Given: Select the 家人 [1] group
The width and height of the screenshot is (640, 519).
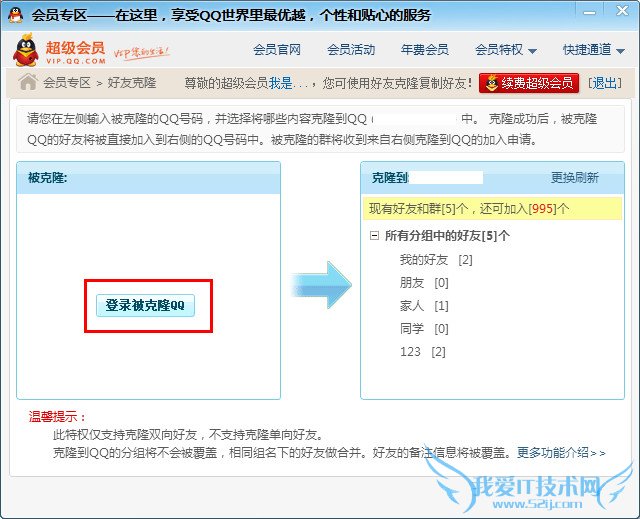Looking at the screenshot, I should (x=424, y=306).
